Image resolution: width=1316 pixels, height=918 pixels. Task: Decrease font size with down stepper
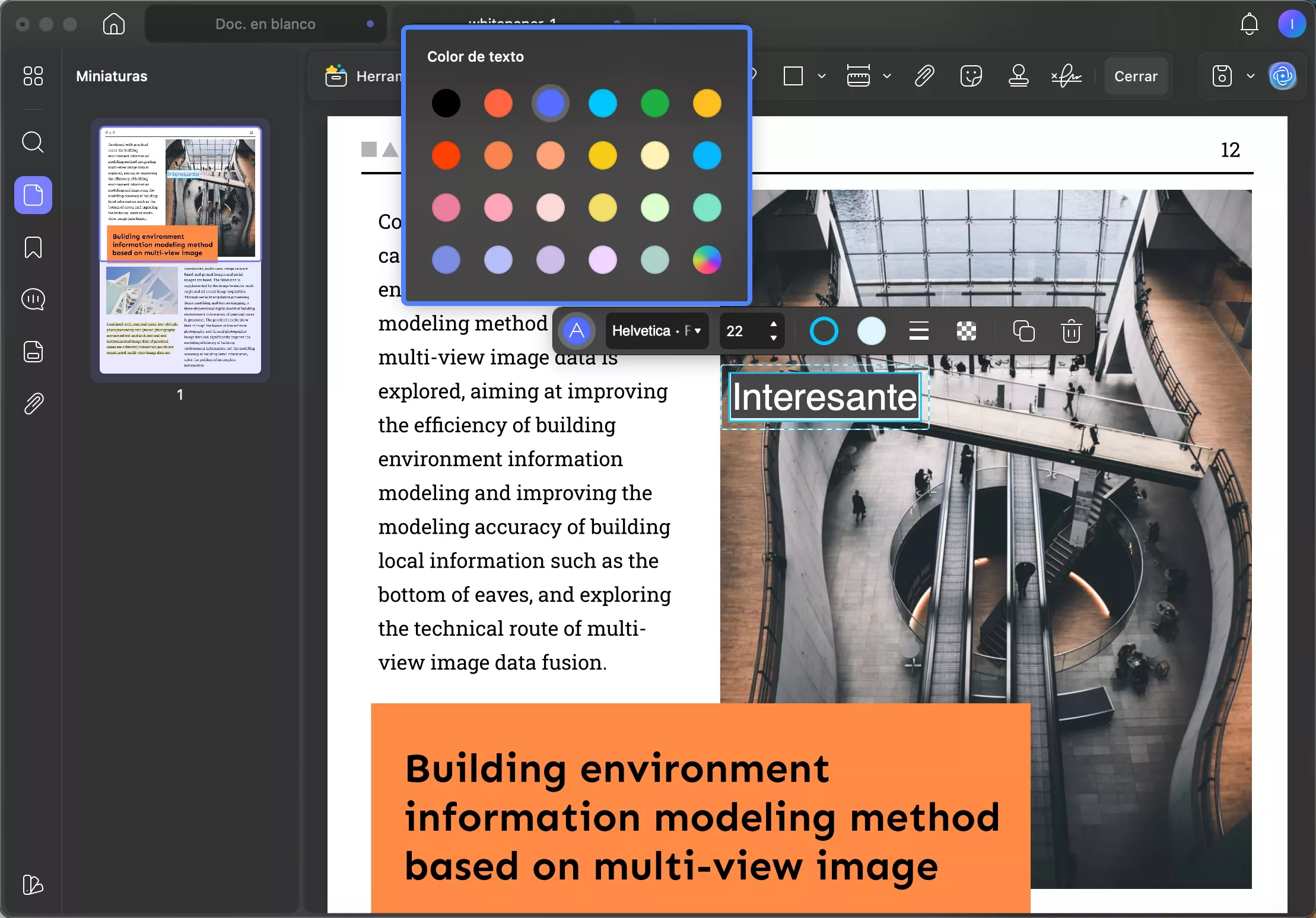(773, 338)
